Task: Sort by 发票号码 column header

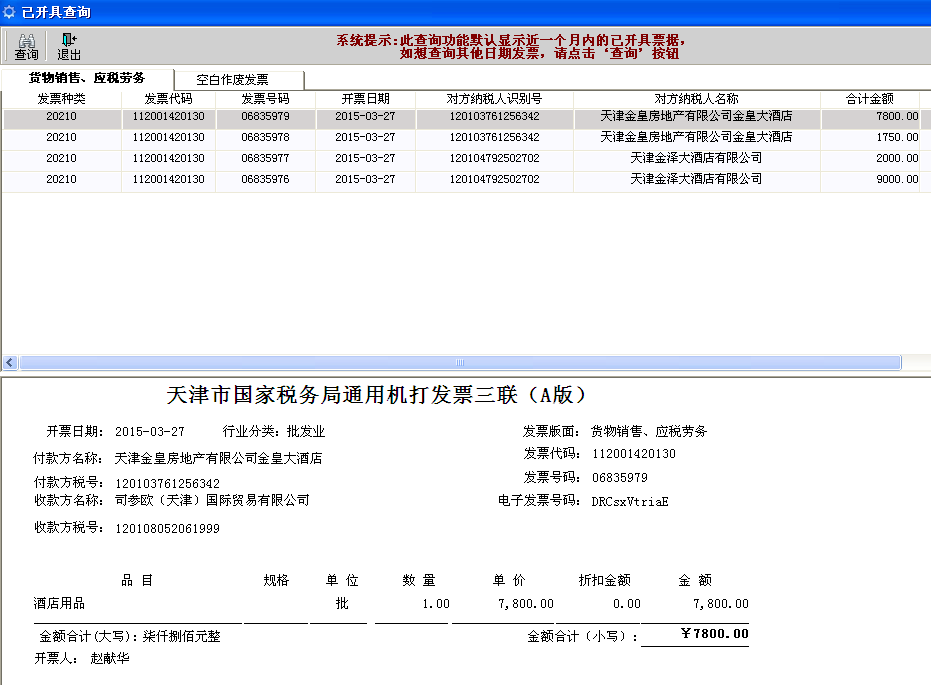Action: (x=265, y=99)
